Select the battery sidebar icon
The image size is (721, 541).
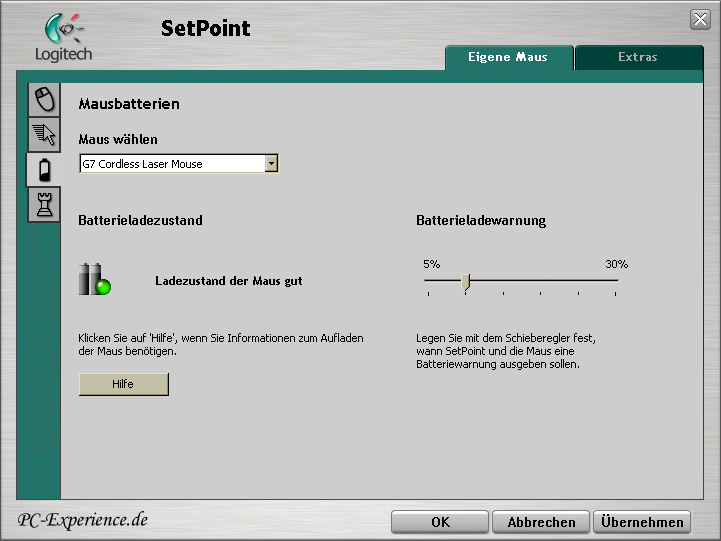44,170
